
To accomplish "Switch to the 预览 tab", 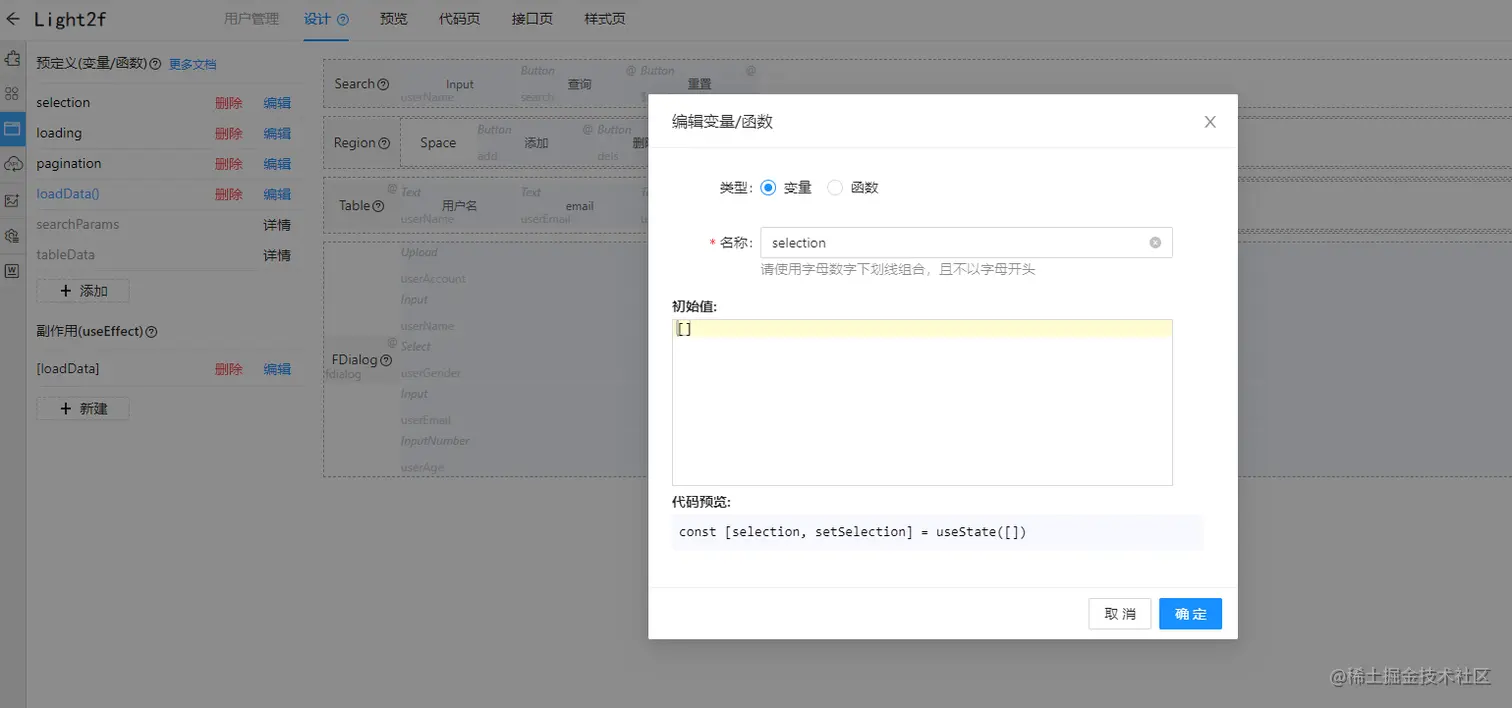I will [393, 18].
